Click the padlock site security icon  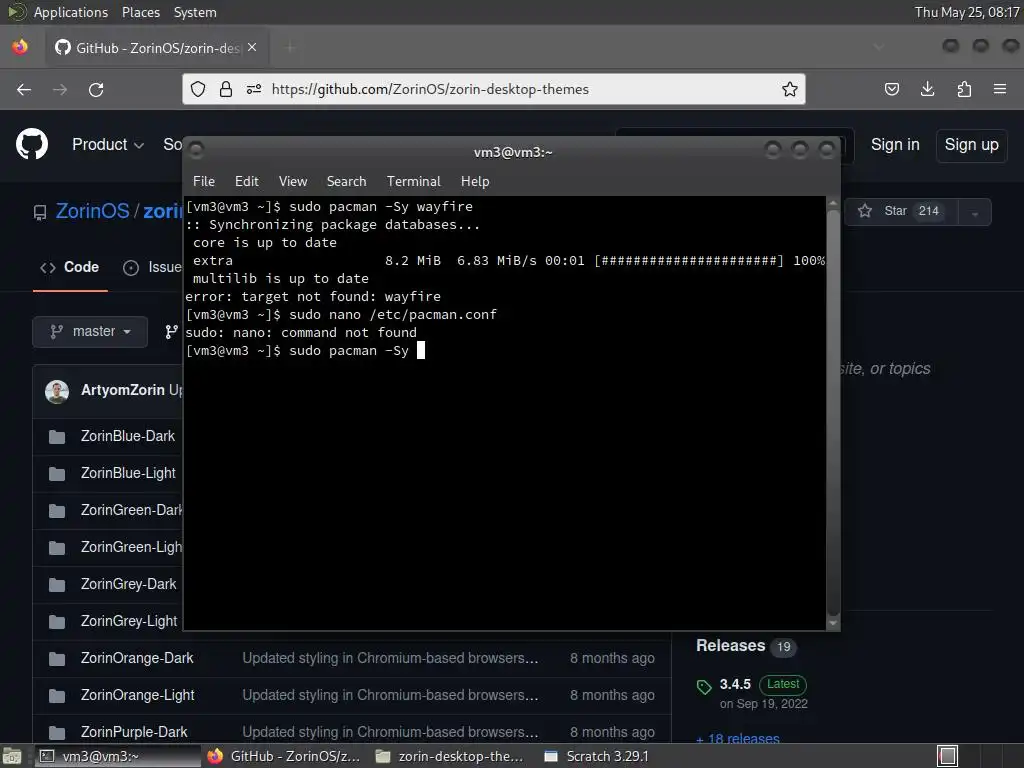(x=226, y=89)
